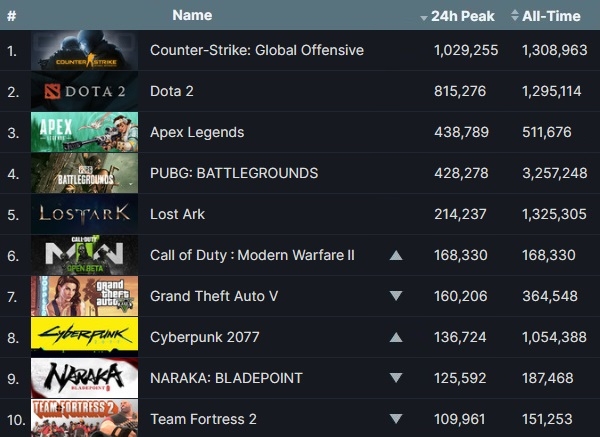This screenshot has height=437, width=600.
Task: Open the Dota 2 logo thumbnail
Action: (84, 91)
